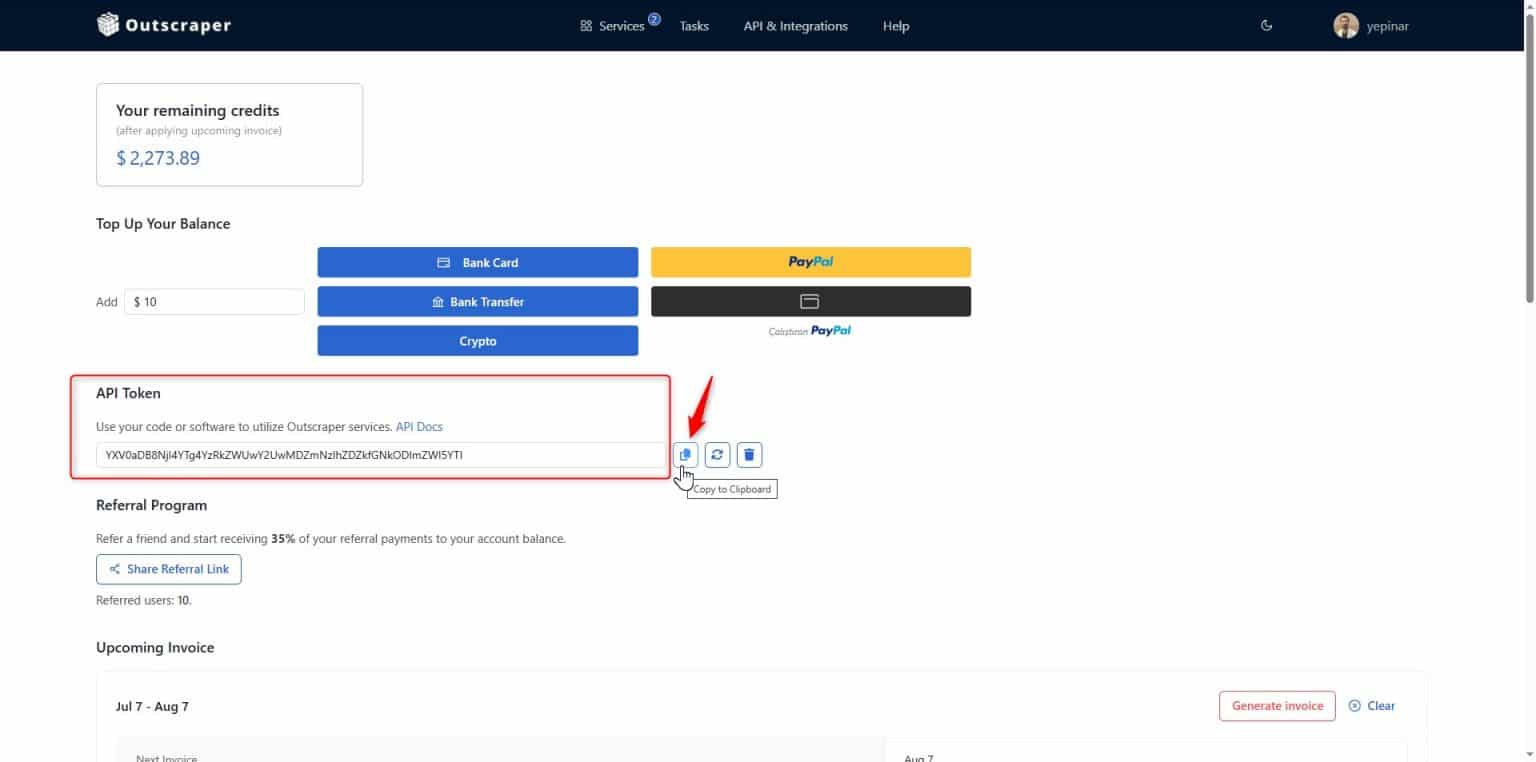Focus the Add amount input field
Image resolution: width=1536 pixels, height=762 pixels.
pyautogui.click(x=214, y=302)
